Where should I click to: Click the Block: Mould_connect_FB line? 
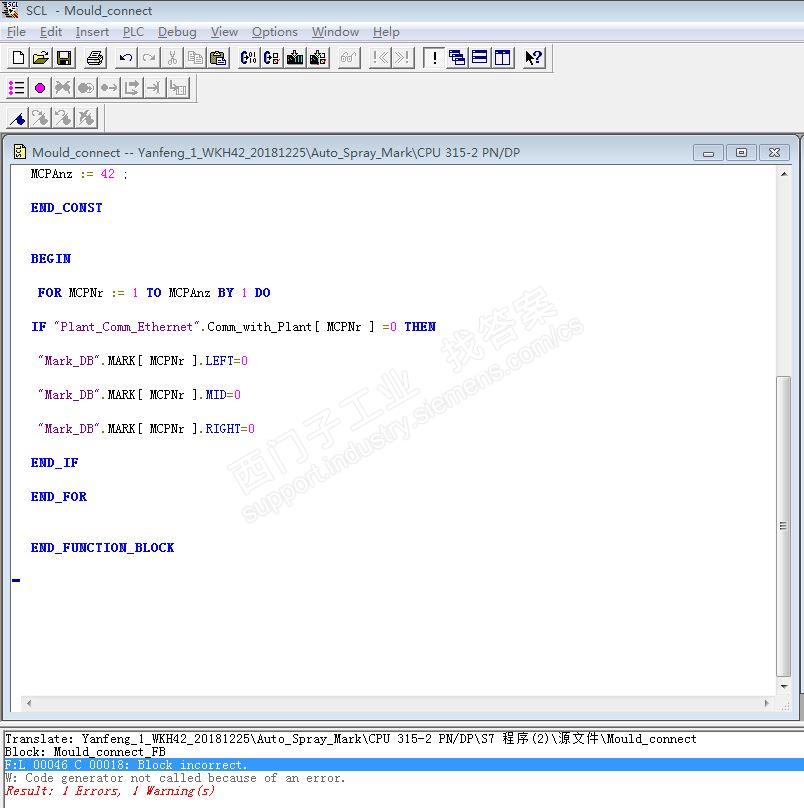pos(85,752)
